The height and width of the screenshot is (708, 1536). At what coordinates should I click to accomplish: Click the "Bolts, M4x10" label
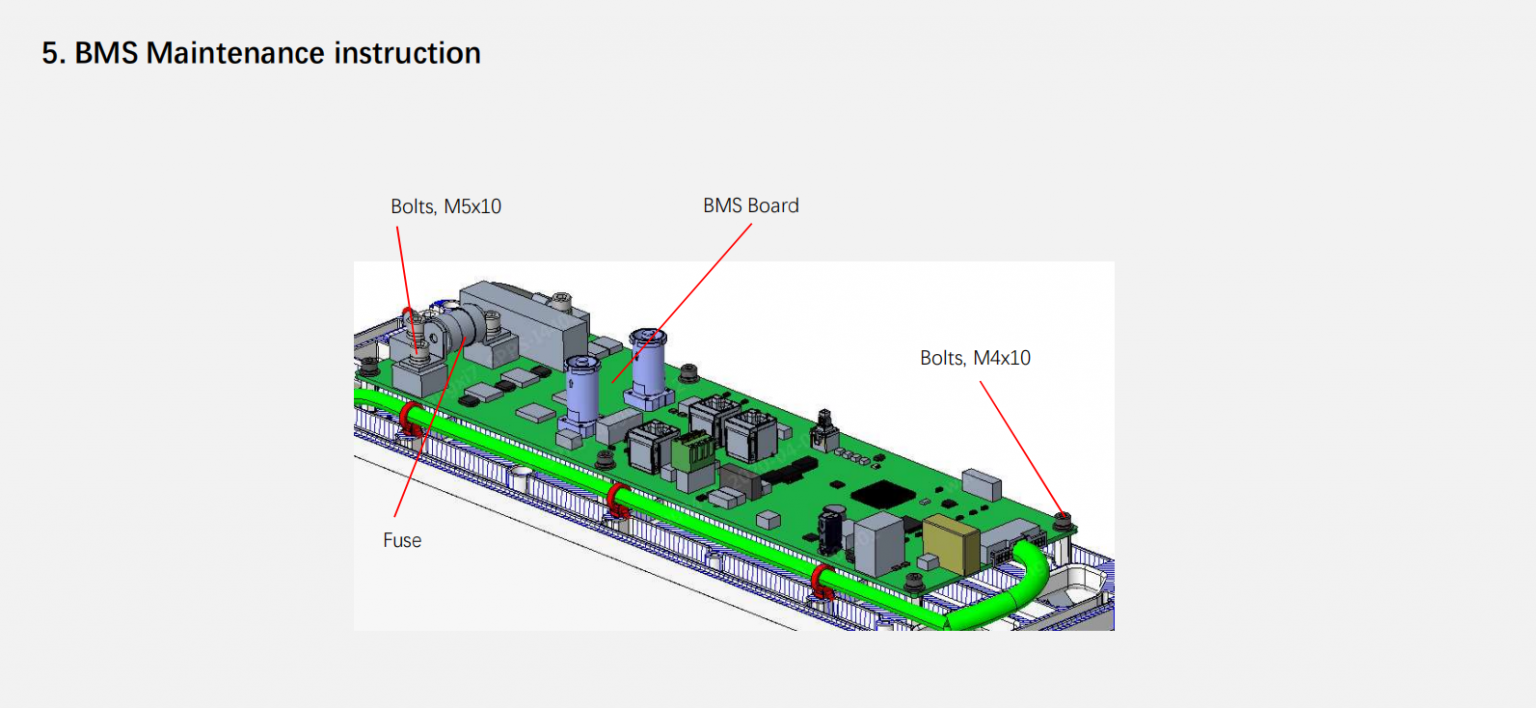point(974,357)
